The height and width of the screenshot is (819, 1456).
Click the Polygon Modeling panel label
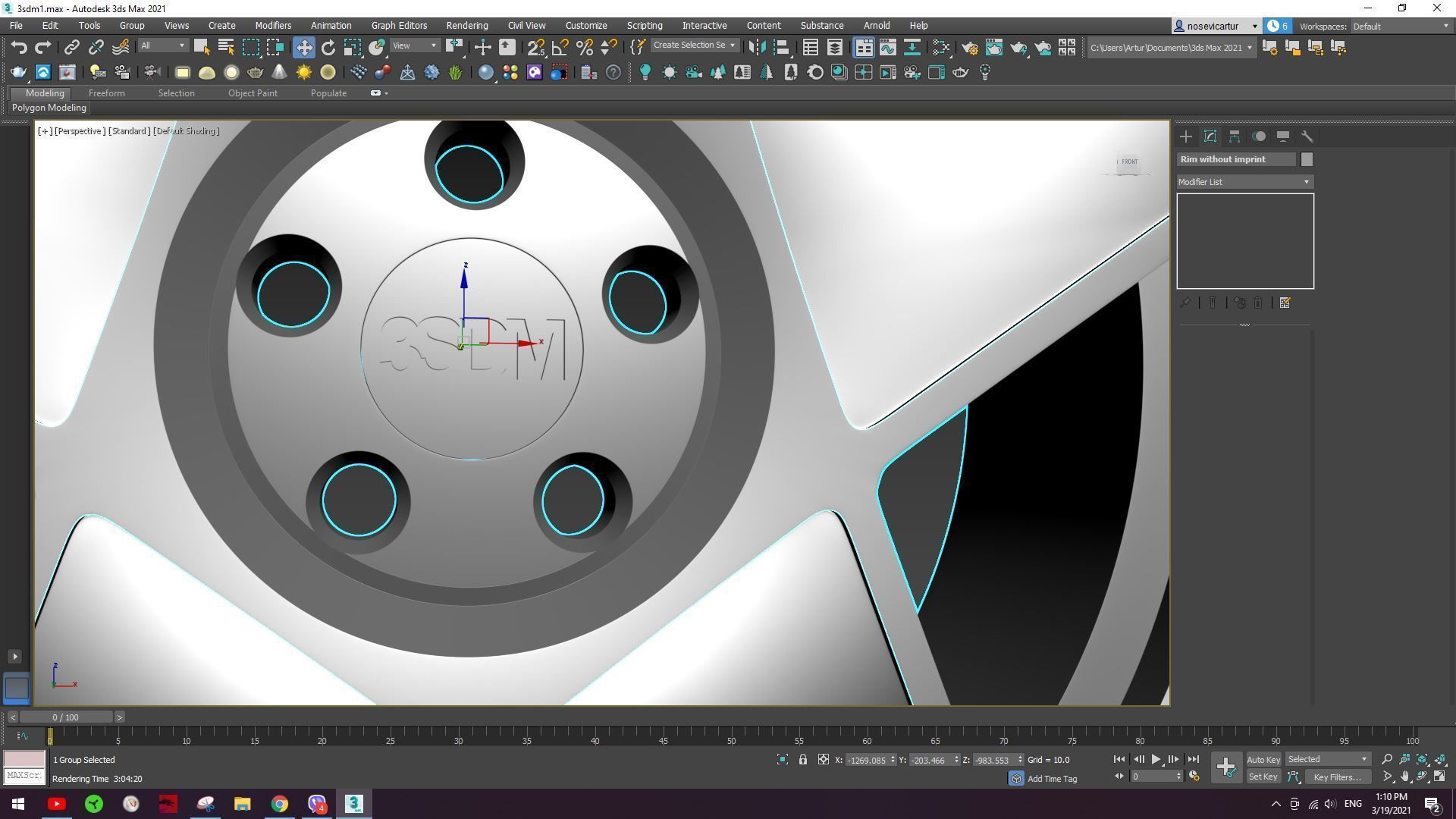point(49,108)
